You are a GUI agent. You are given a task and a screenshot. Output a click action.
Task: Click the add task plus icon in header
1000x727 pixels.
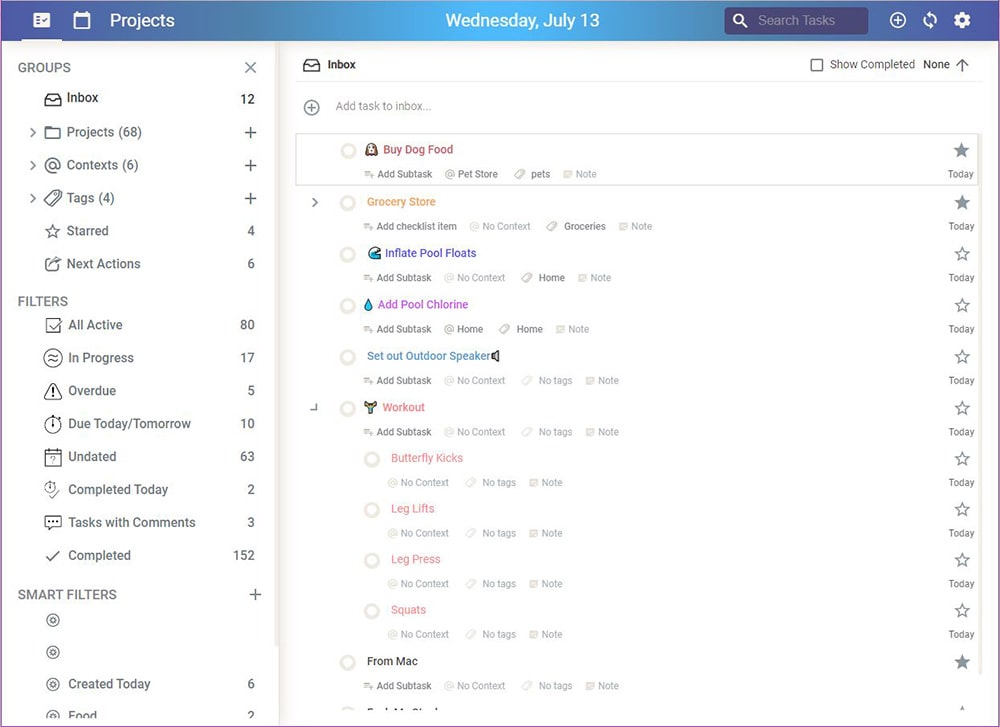click(x=898, y=20)
